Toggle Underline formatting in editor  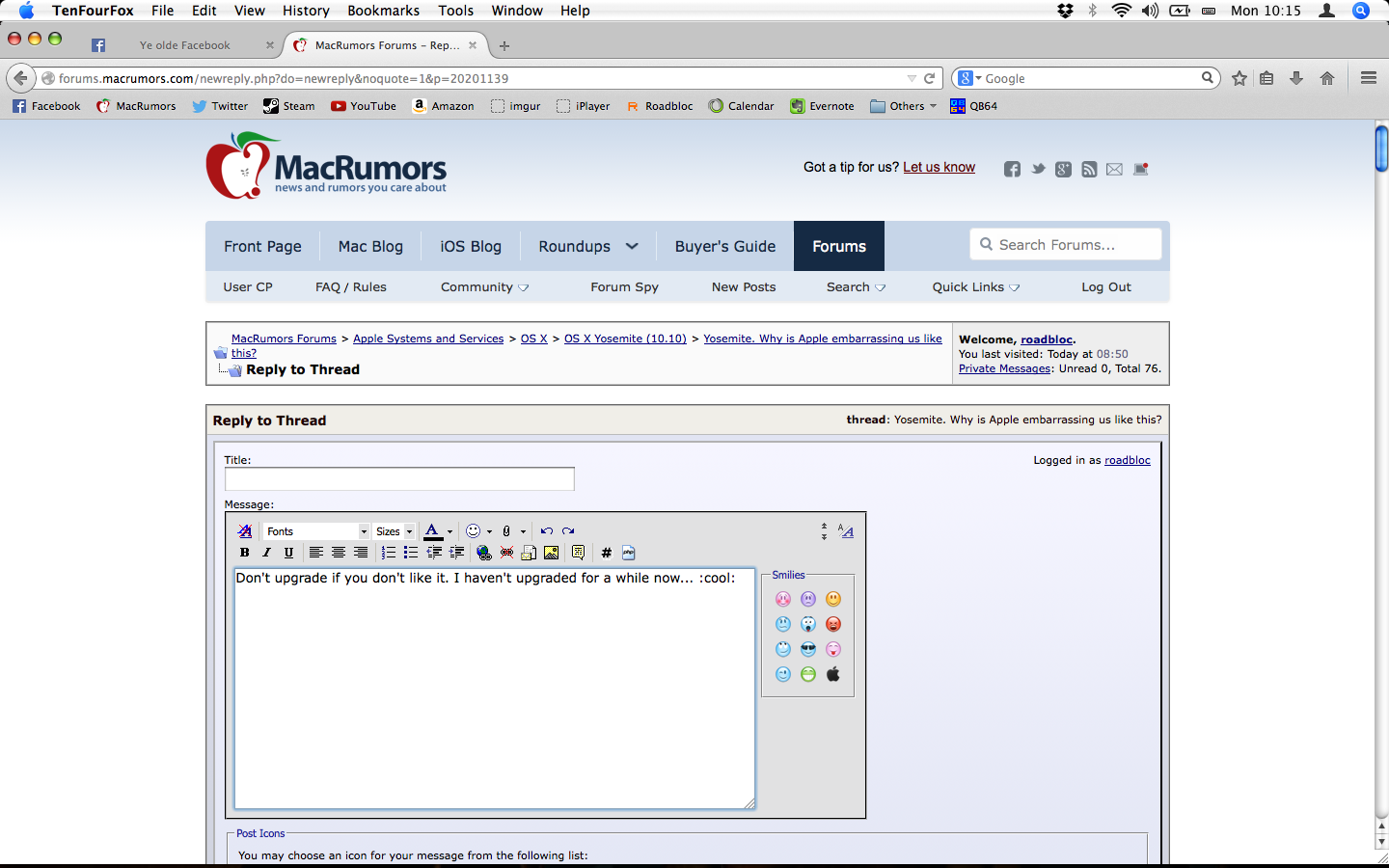coord(288,553)
